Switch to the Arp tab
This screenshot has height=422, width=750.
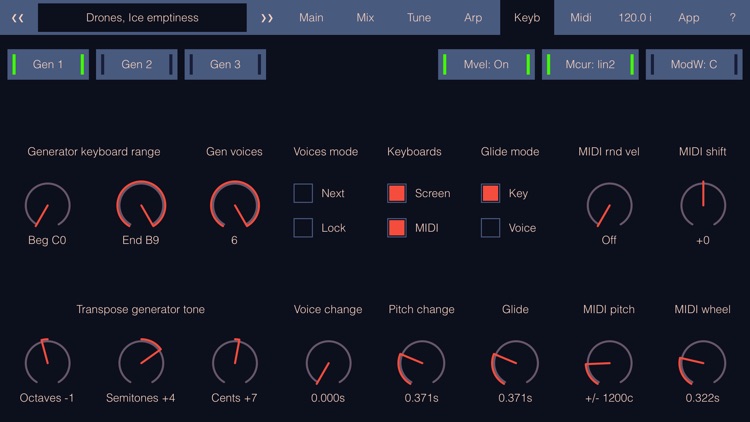point(473,18)
